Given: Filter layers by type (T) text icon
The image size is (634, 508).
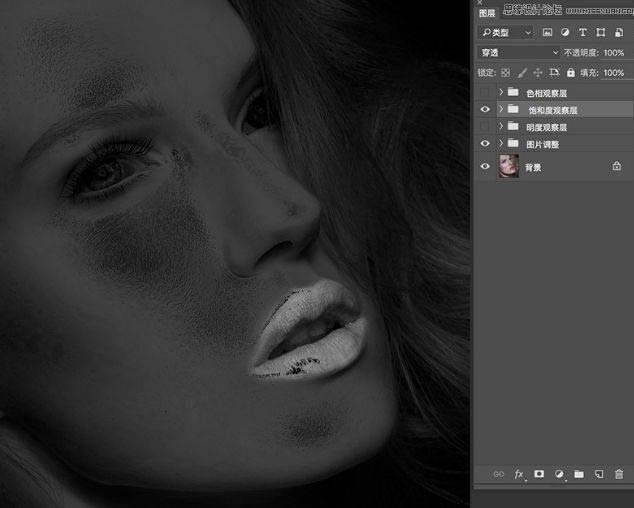Looking at the screenshot, I should [x=583, y=33].
